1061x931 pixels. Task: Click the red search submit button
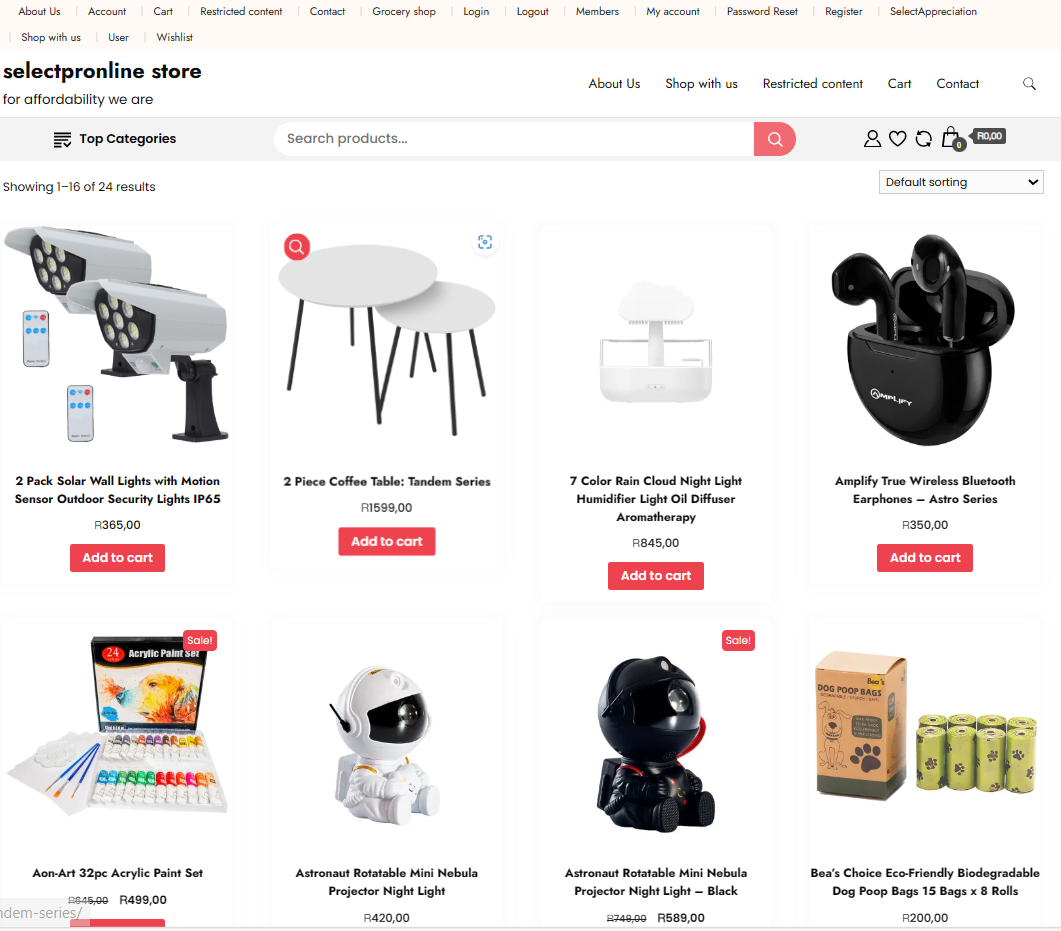(774, 139)
